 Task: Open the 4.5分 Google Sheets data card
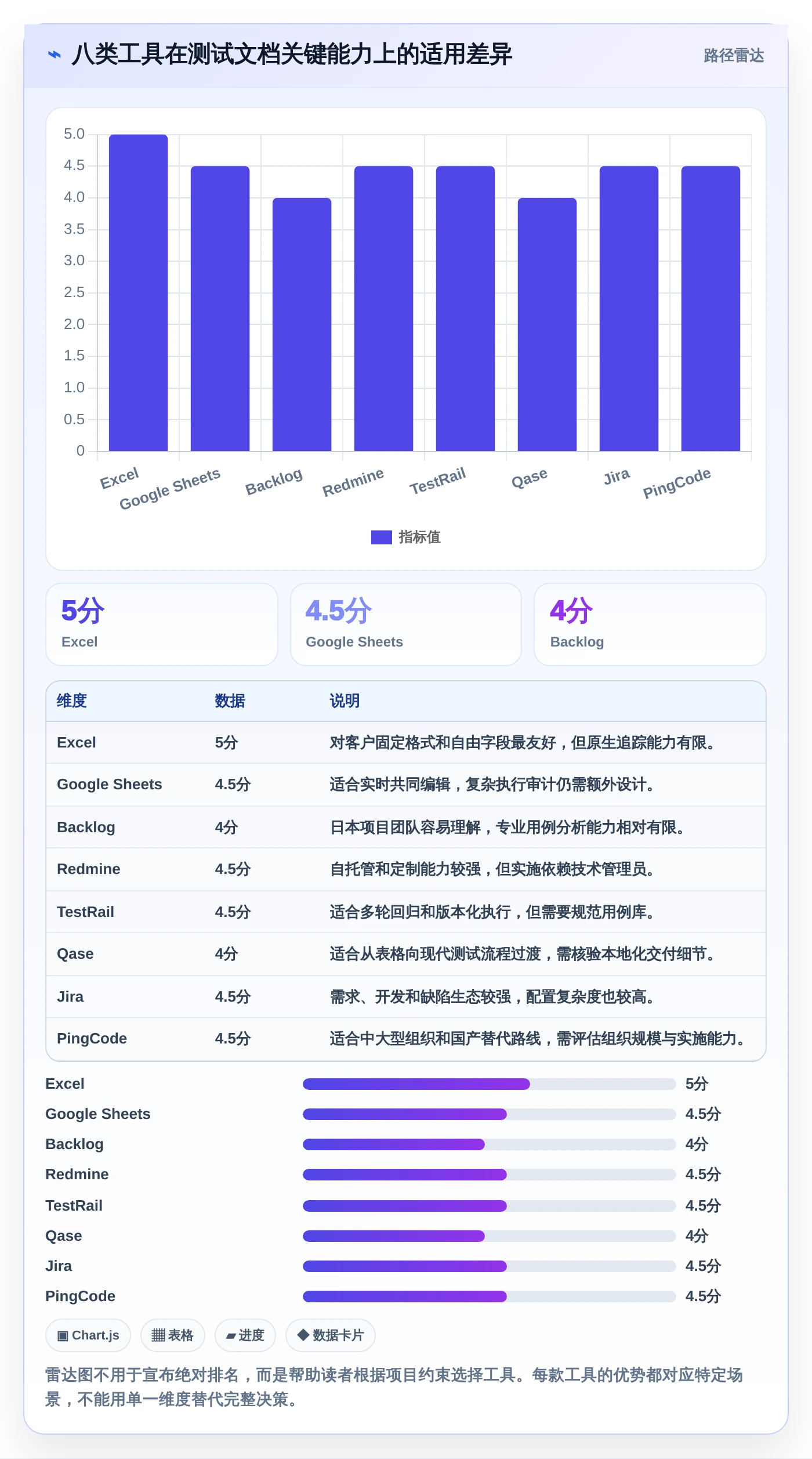406,624
